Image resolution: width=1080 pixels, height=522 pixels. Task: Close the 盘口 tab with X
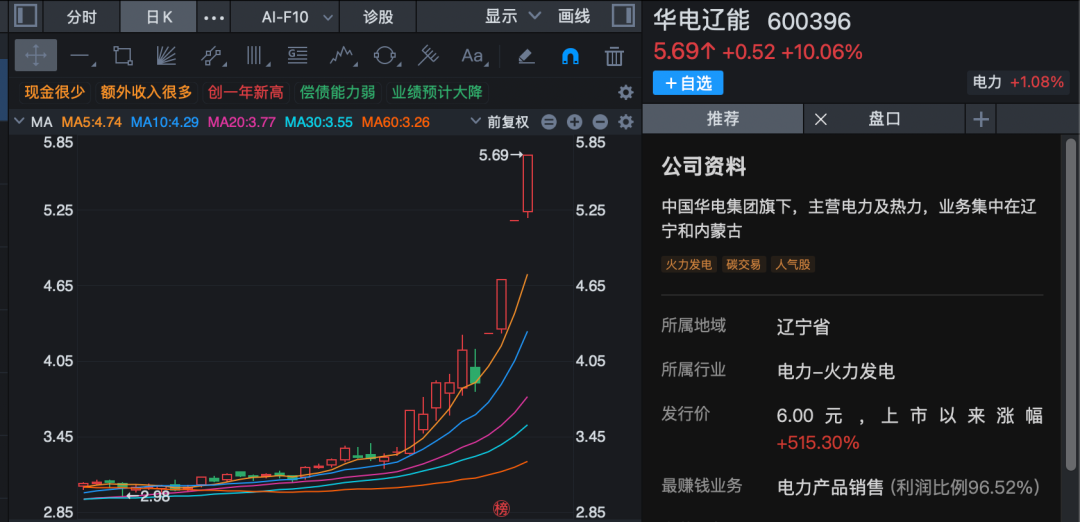pos(820,119)
